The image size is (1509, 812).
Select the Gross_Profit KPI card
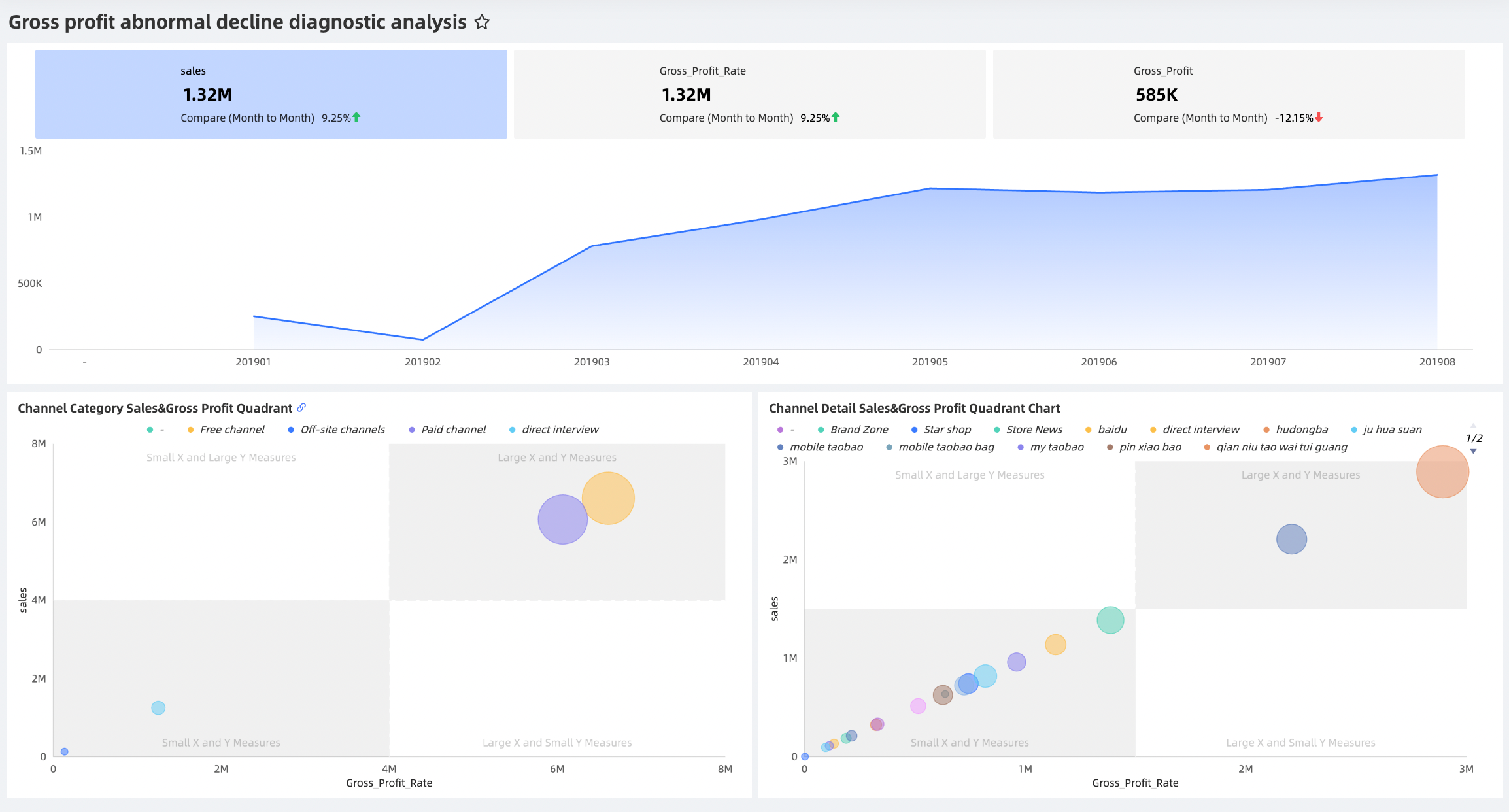1228,94
